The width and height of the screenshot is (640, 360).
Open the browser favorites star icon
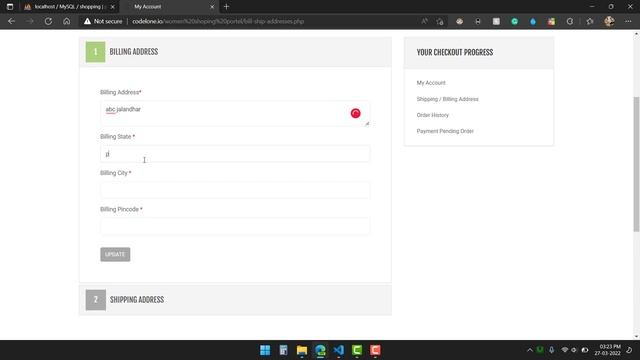coord(590,21)
